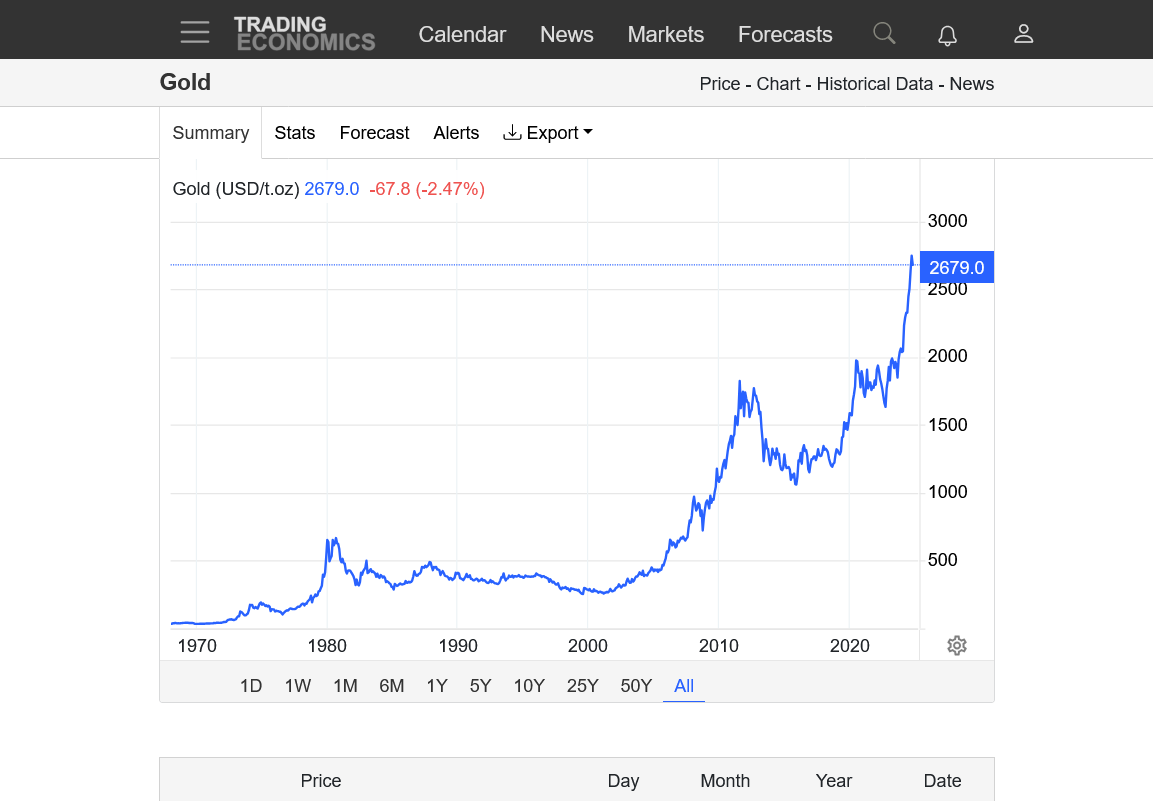Open the search magnifier icon
This screenshot has height=801, width=1153.
(x=884, y=33)
